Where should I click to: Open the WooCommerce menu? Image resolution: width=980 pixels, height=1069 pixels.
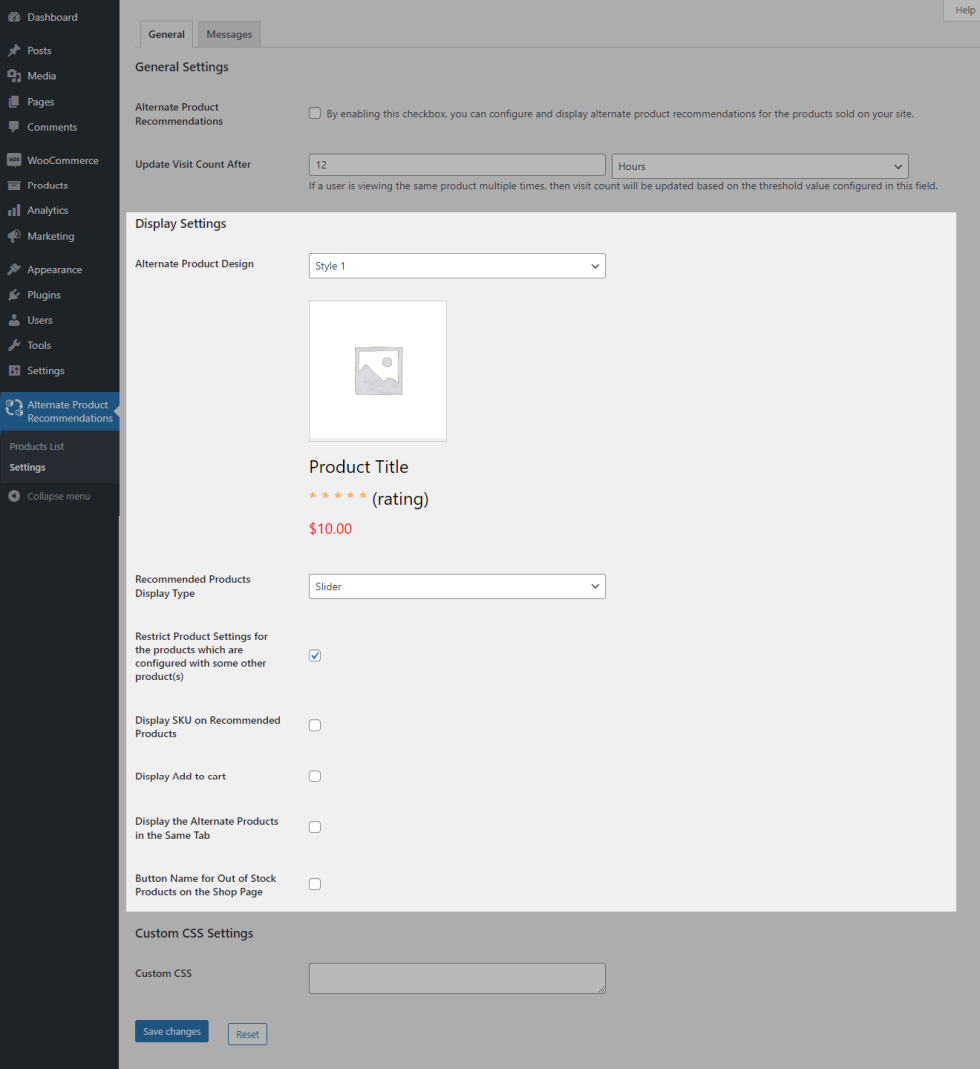pos(59,160)
